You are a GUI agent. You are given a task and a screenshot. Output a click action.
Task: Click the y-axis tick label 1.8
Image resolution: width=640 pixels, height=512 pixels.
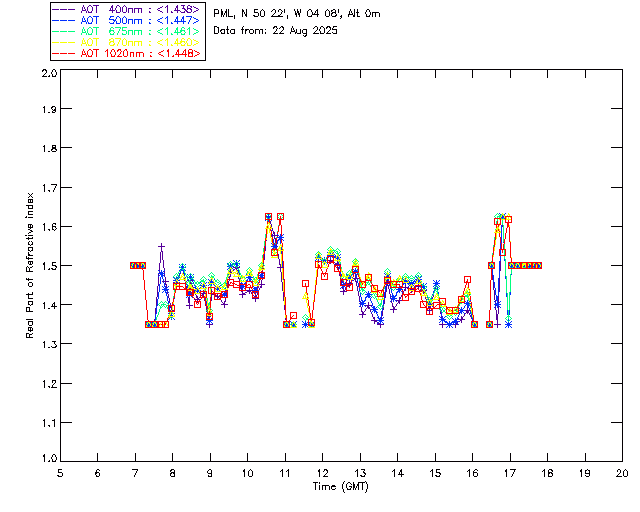(49, 148)
